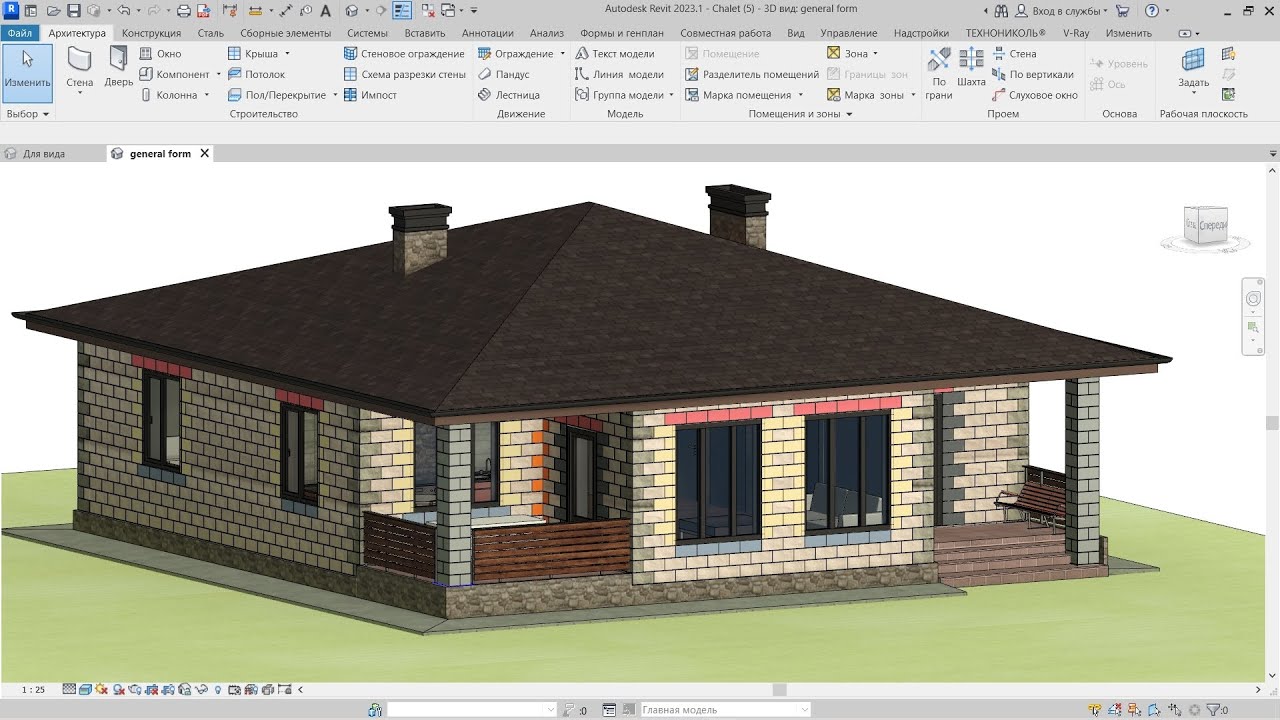1280x720 pixels.
Task: Select the Окно (Window) tool
Action: (x=160, y=54)
